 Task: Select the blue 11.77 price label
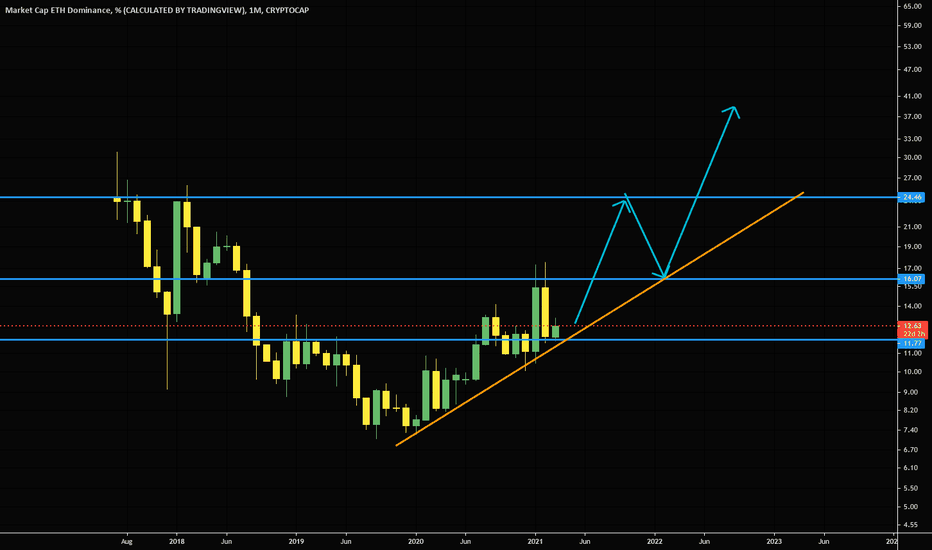coord(912,344)
